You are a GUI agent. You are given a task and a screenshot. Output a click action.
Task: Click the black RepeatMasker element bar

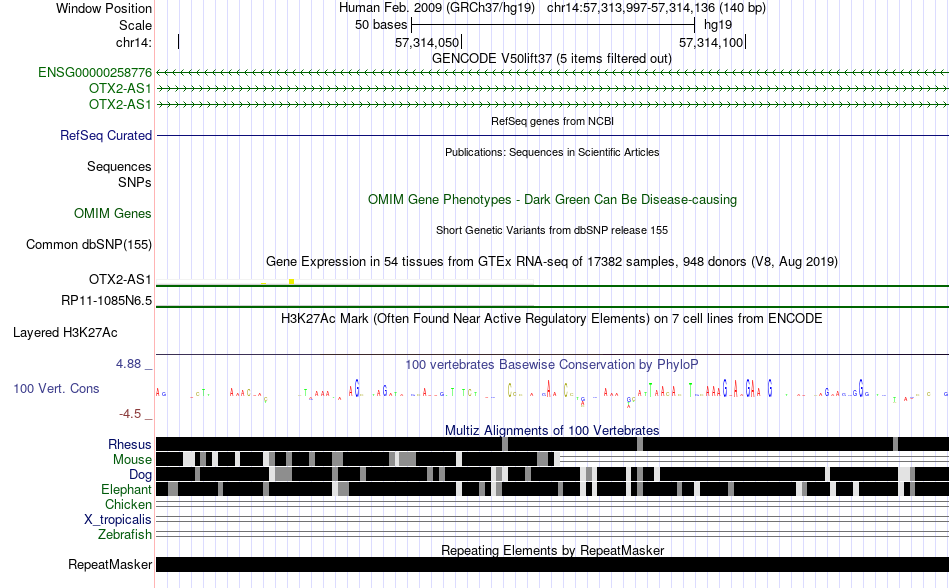pos(552,564)
